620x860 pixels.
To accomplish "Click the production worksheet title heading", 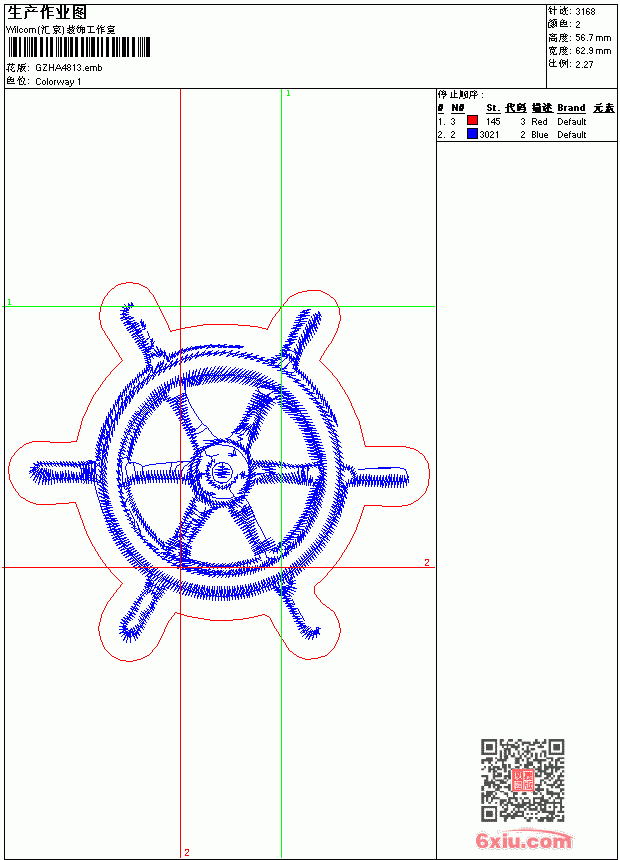I will (x=47, y=13).
